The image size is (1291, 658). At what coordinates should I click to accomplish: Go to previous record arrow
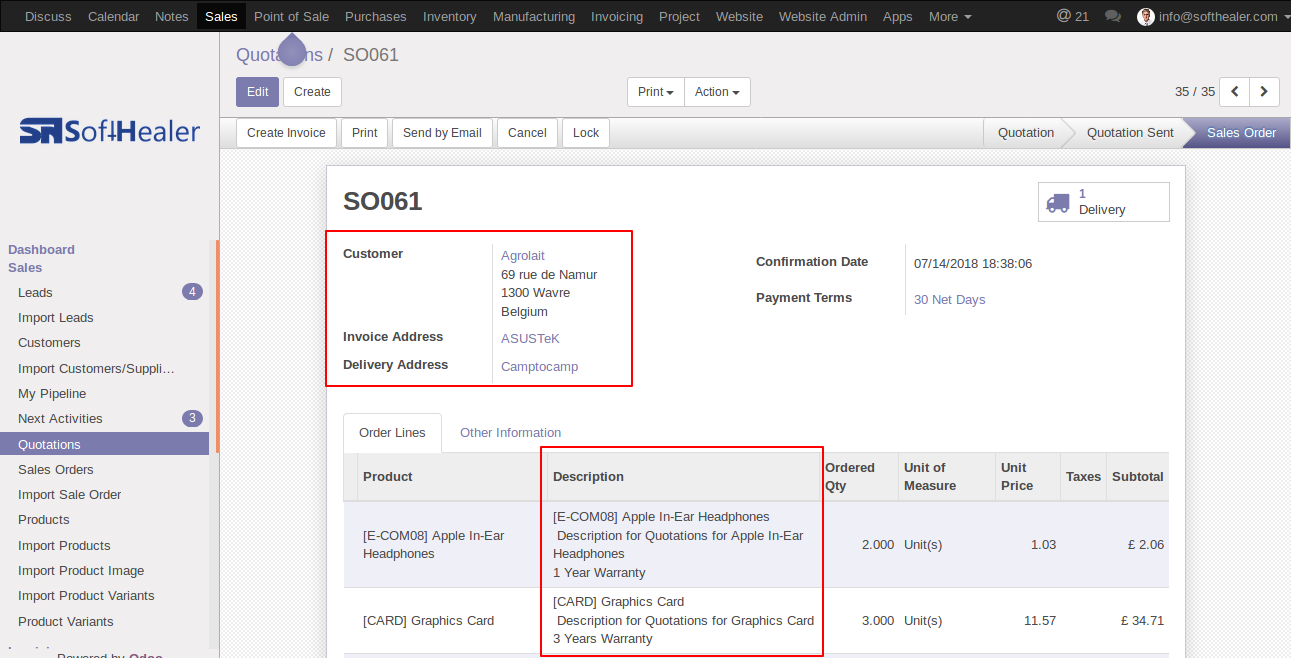(x=1235, y=92)
